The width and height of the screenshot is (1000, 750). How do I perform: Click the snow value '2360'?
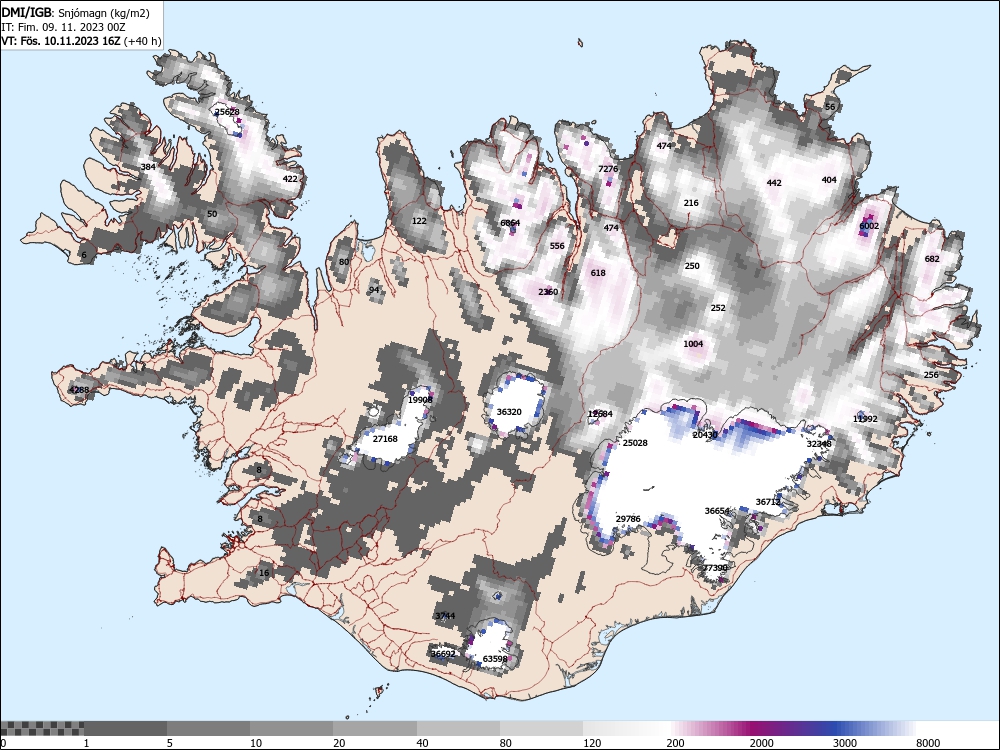click(x=548, y=292)
